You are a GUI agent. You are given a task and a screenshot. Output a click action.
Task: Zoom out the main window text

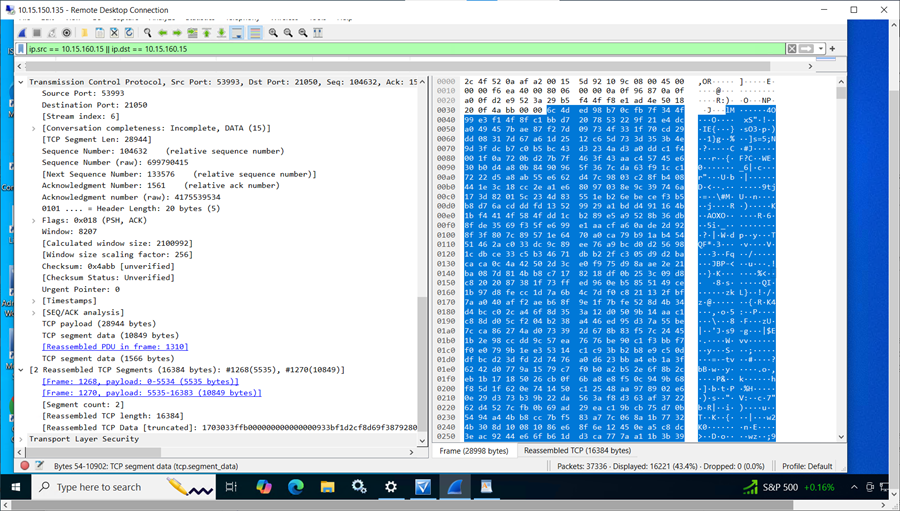tap(288, 33)
